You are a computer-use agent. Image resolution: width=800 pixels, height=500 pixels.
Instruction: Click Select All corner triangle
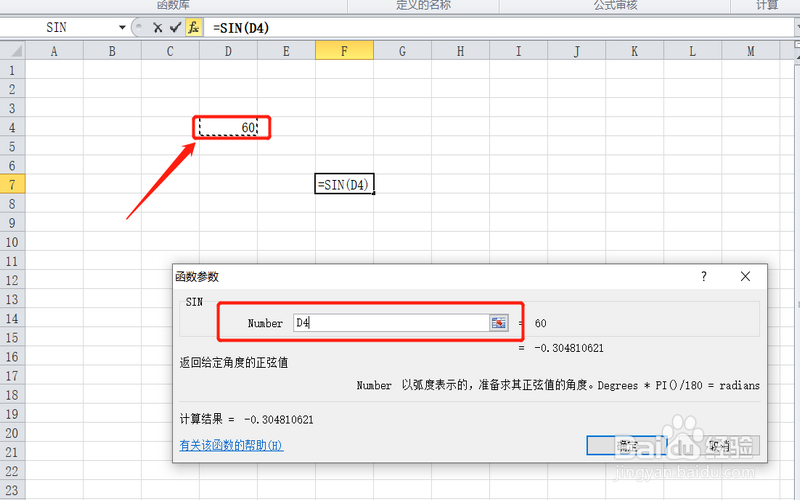coord(13,51)
